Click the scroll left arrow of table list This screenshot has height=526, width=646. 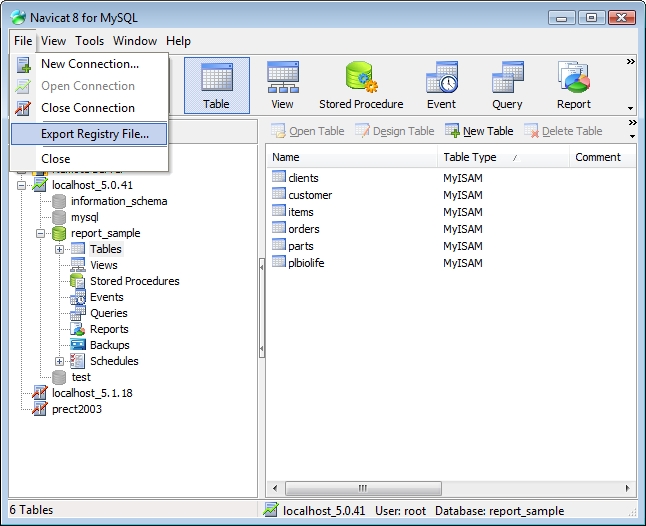pyautogui.click(x=275, y=489)
